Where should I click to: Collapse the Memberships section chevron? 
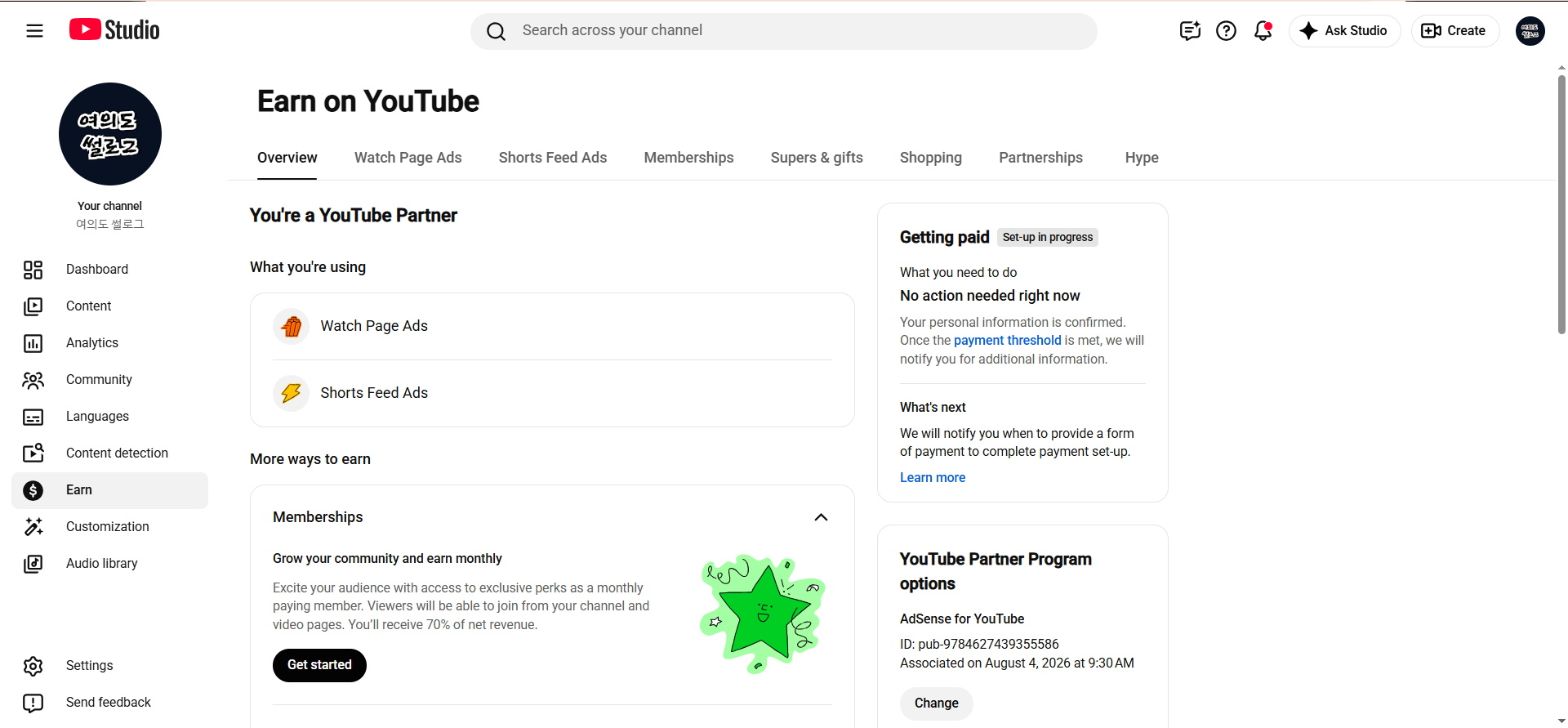821,517
